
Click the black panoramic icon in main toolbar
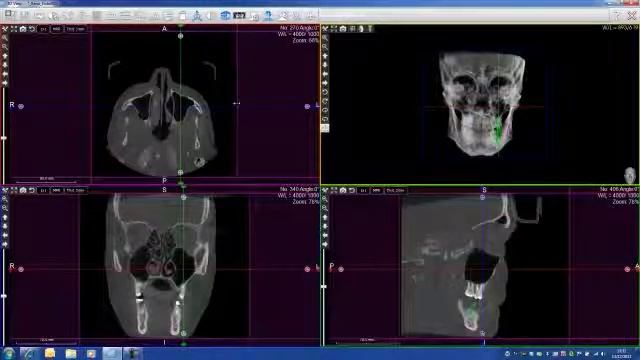coord(239,16)
